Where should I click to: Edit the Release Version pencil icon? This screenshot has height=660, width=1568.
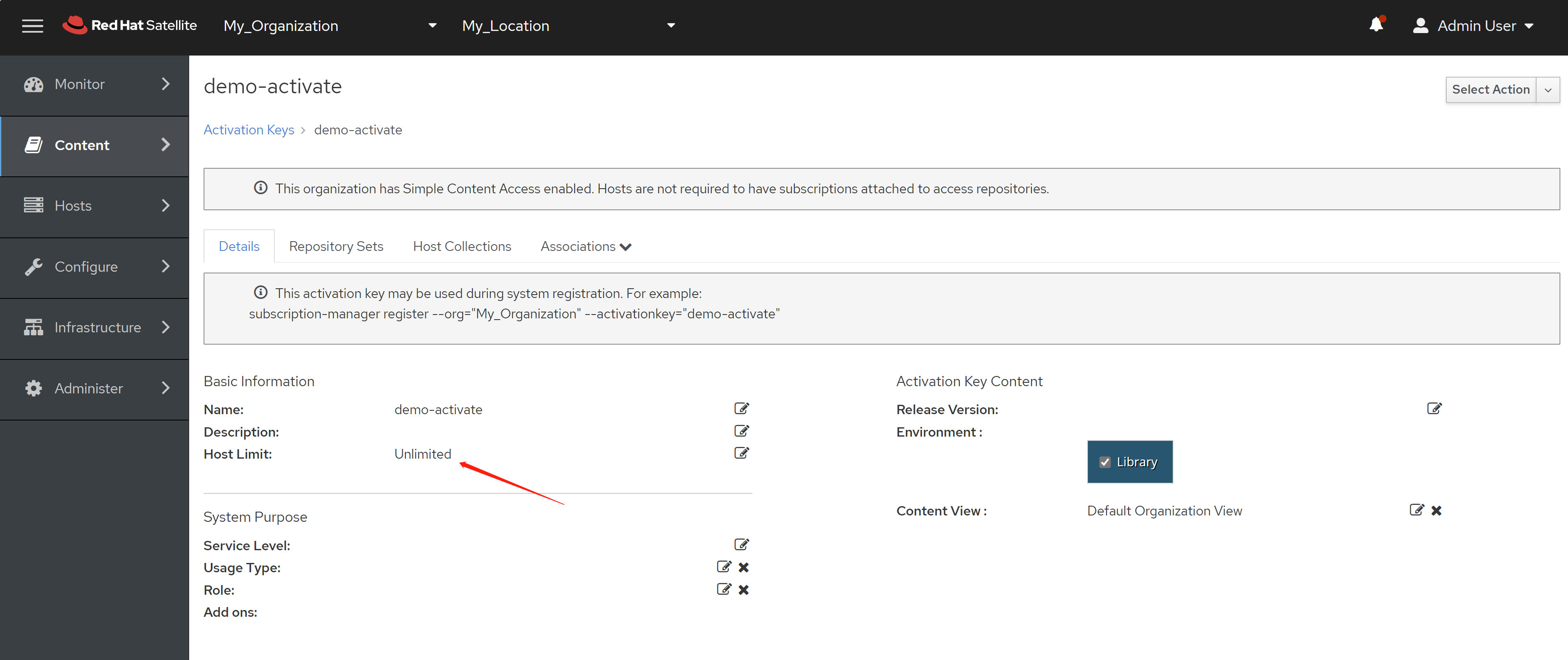tap(1434, 409)
